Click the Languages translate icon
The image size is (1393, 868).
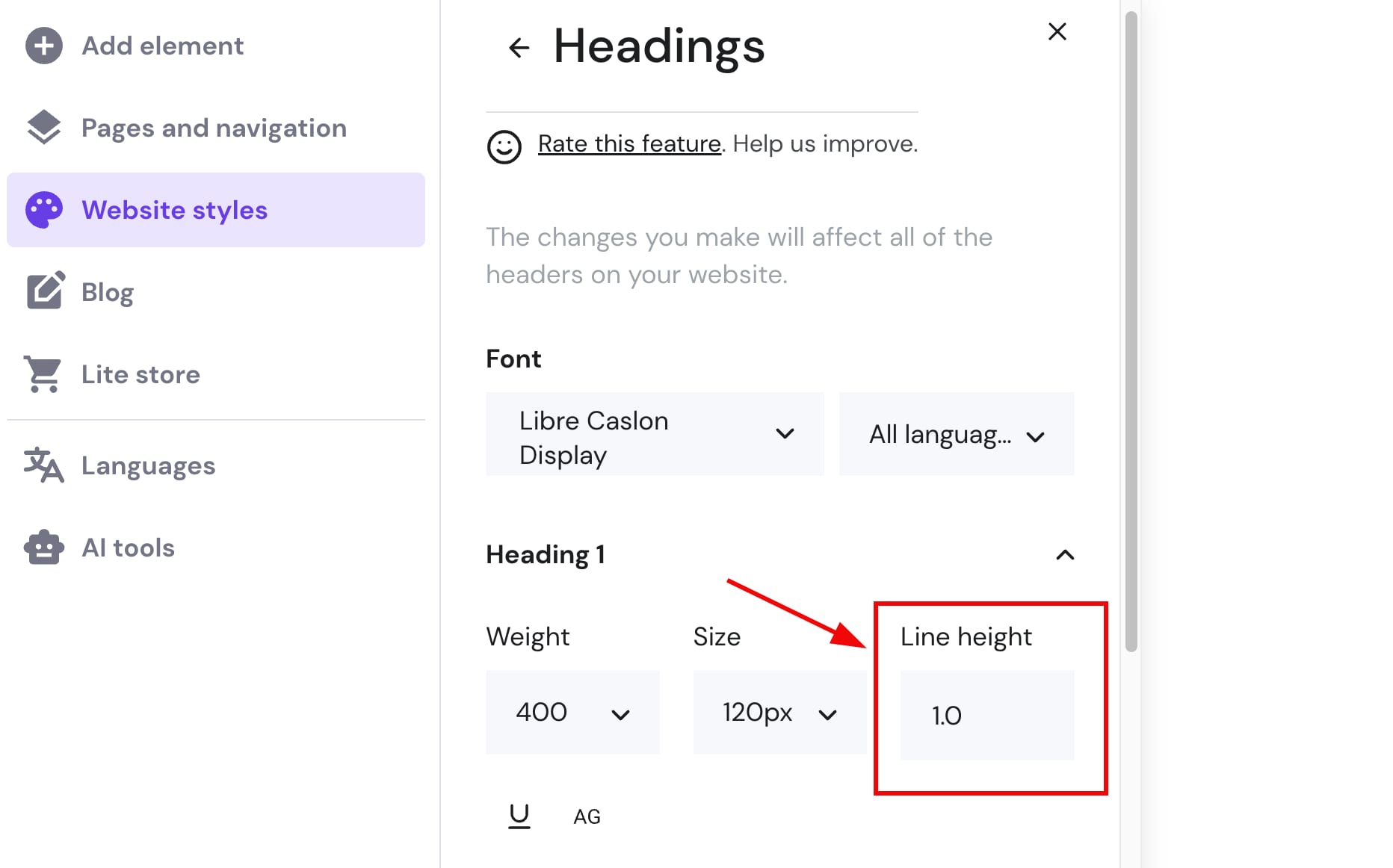(x=44, y=465)
